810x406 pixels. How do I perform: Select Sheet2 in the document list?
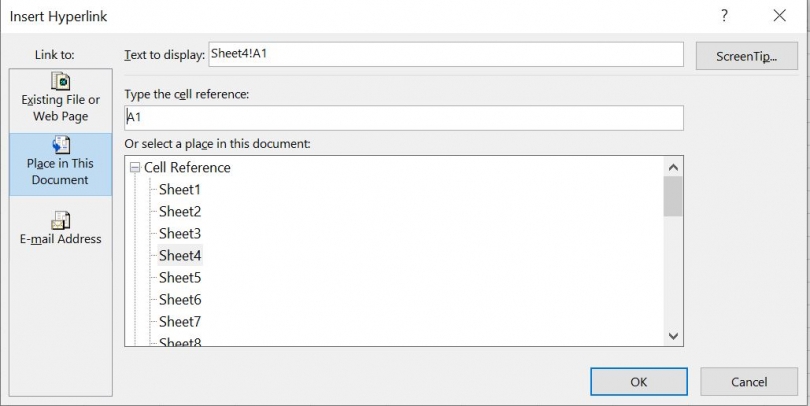pyautogui.click(x=180, y=212)
